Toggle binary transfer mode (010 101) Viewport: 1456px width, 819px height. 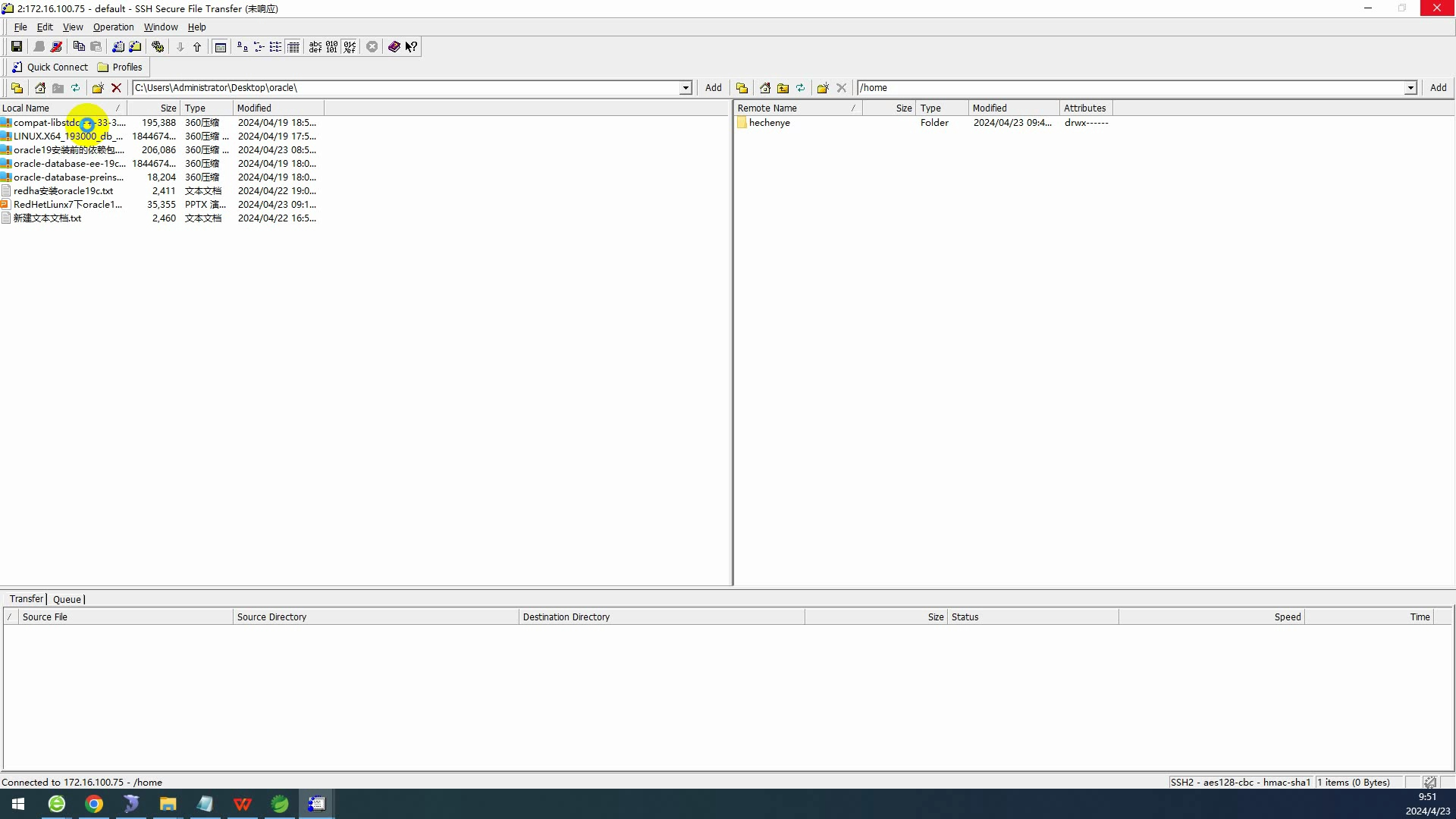[332, 47]
